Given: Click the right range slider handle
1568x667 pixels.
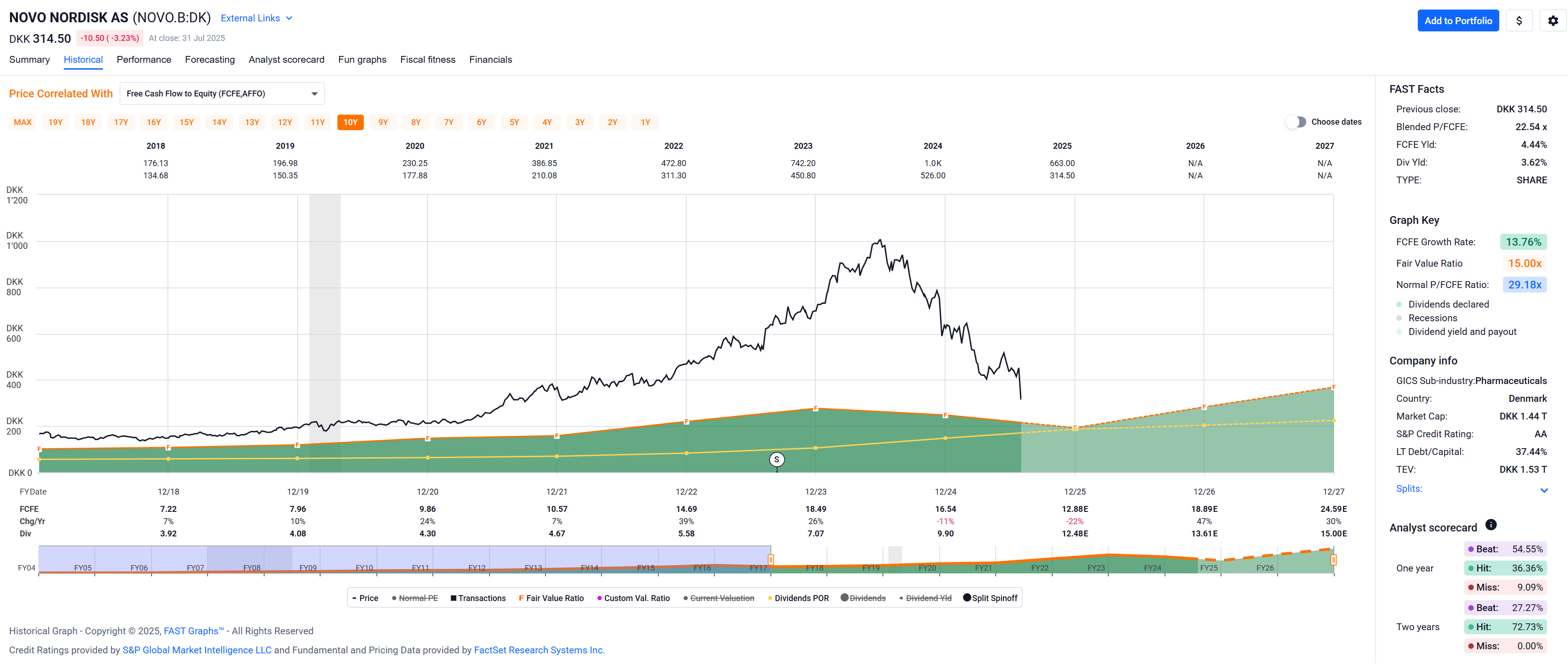Looking at the screenshot, I should pos(1333,560).
